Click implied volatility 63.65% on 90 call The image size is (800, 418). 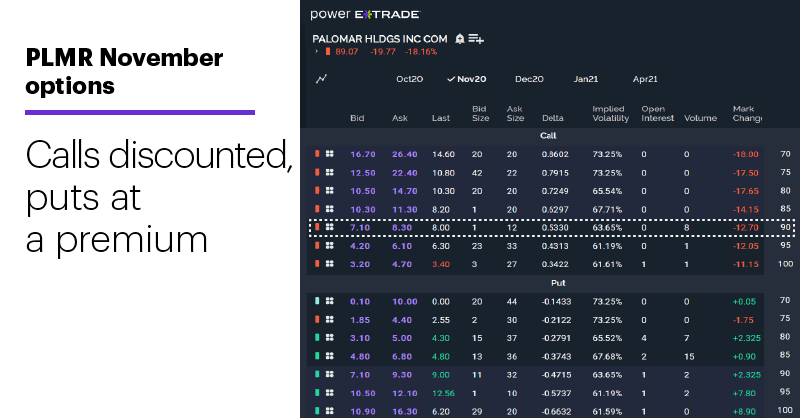pyautogui.click(x=607, y=228)
